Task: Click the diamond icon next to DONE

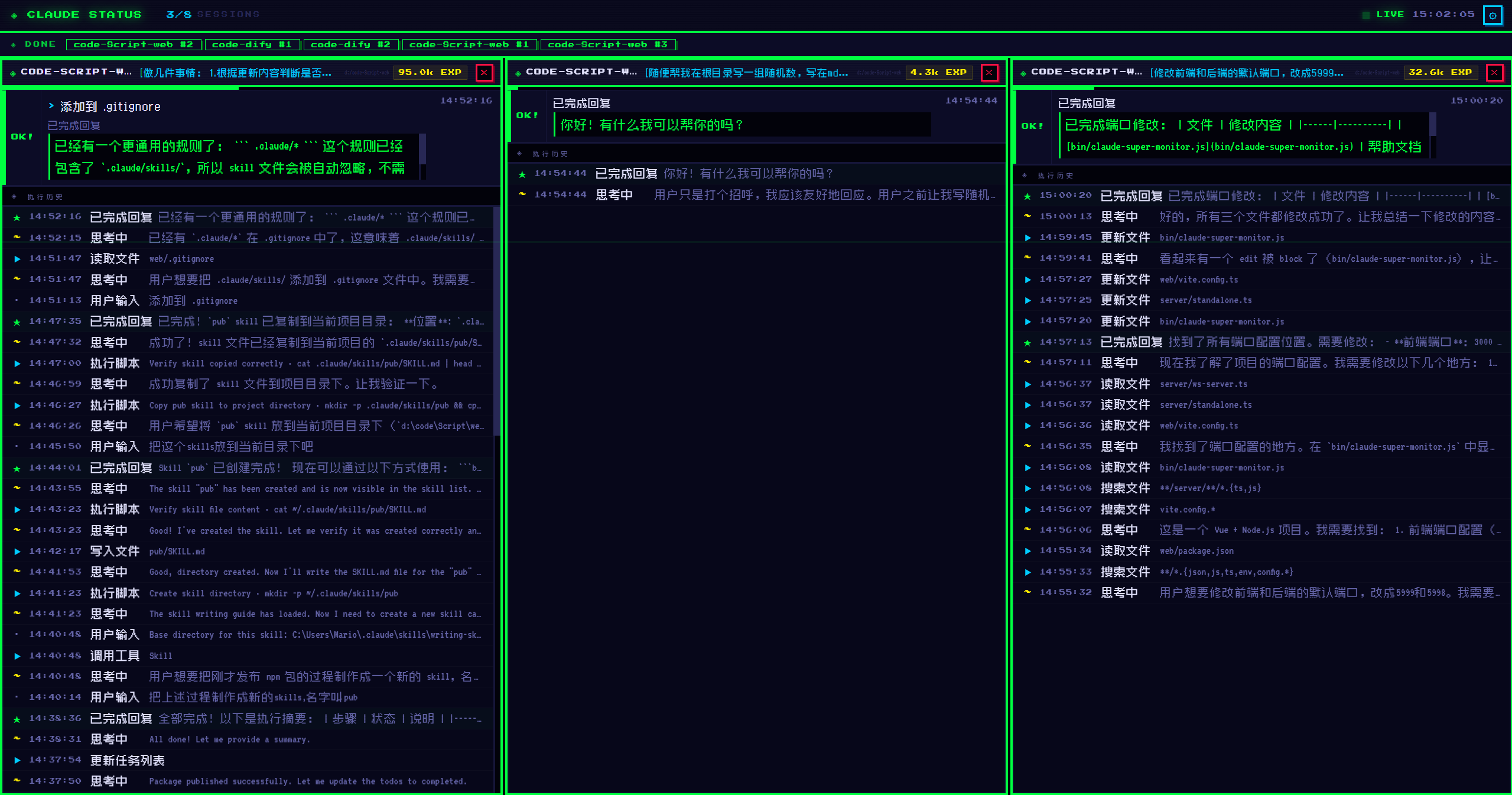Action: point(14,45)
